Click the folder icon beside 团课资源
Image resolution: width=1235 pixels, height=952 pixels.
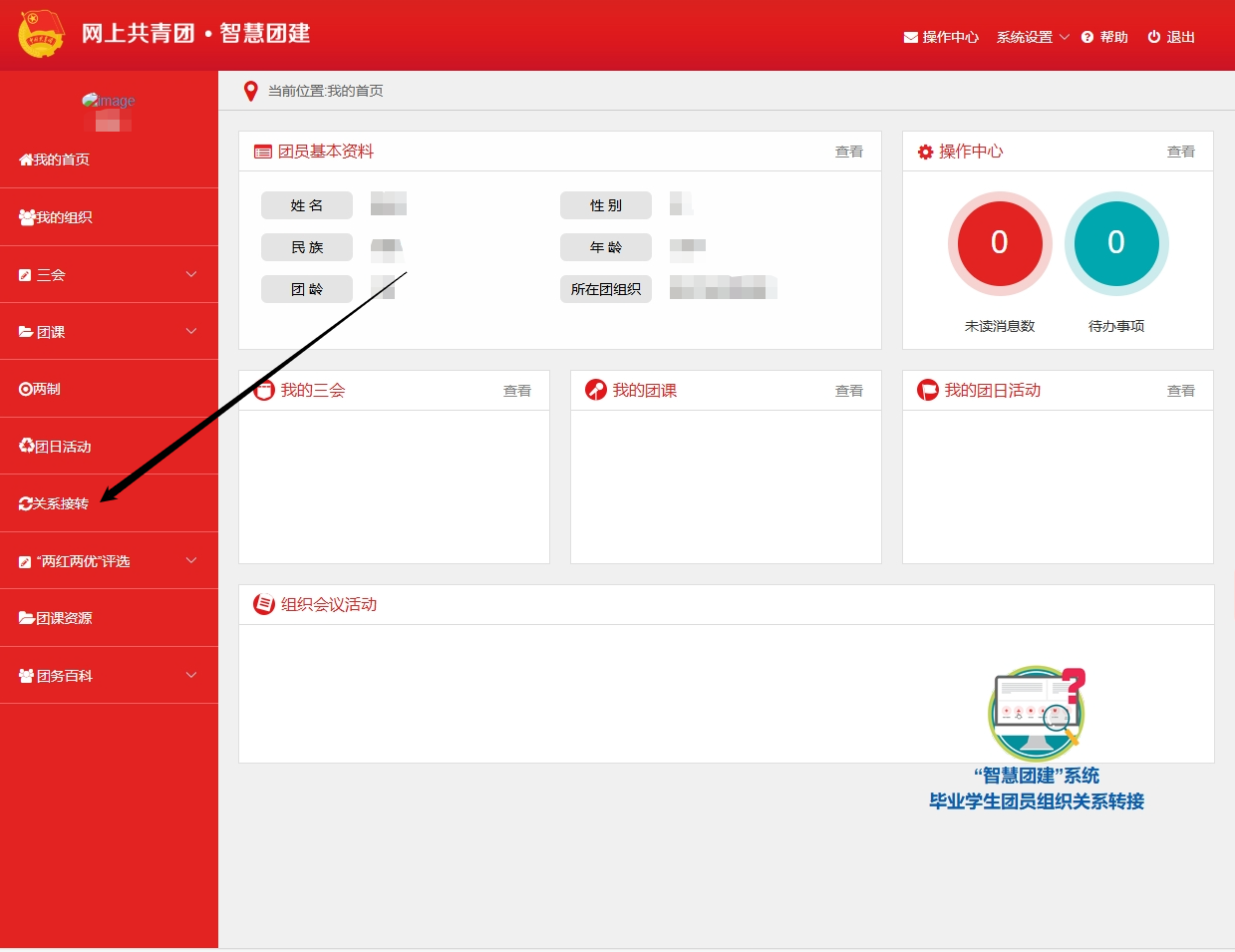point(27,618)
